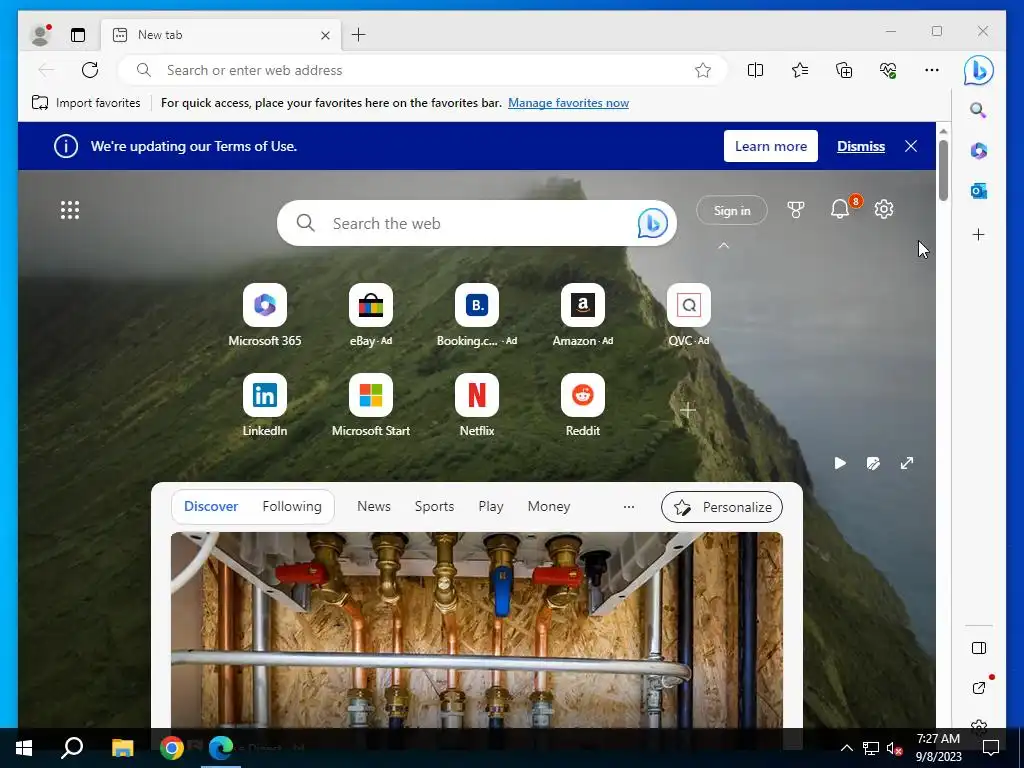Open Microsoft Rewards trophy icon

(x=795, y=210)
